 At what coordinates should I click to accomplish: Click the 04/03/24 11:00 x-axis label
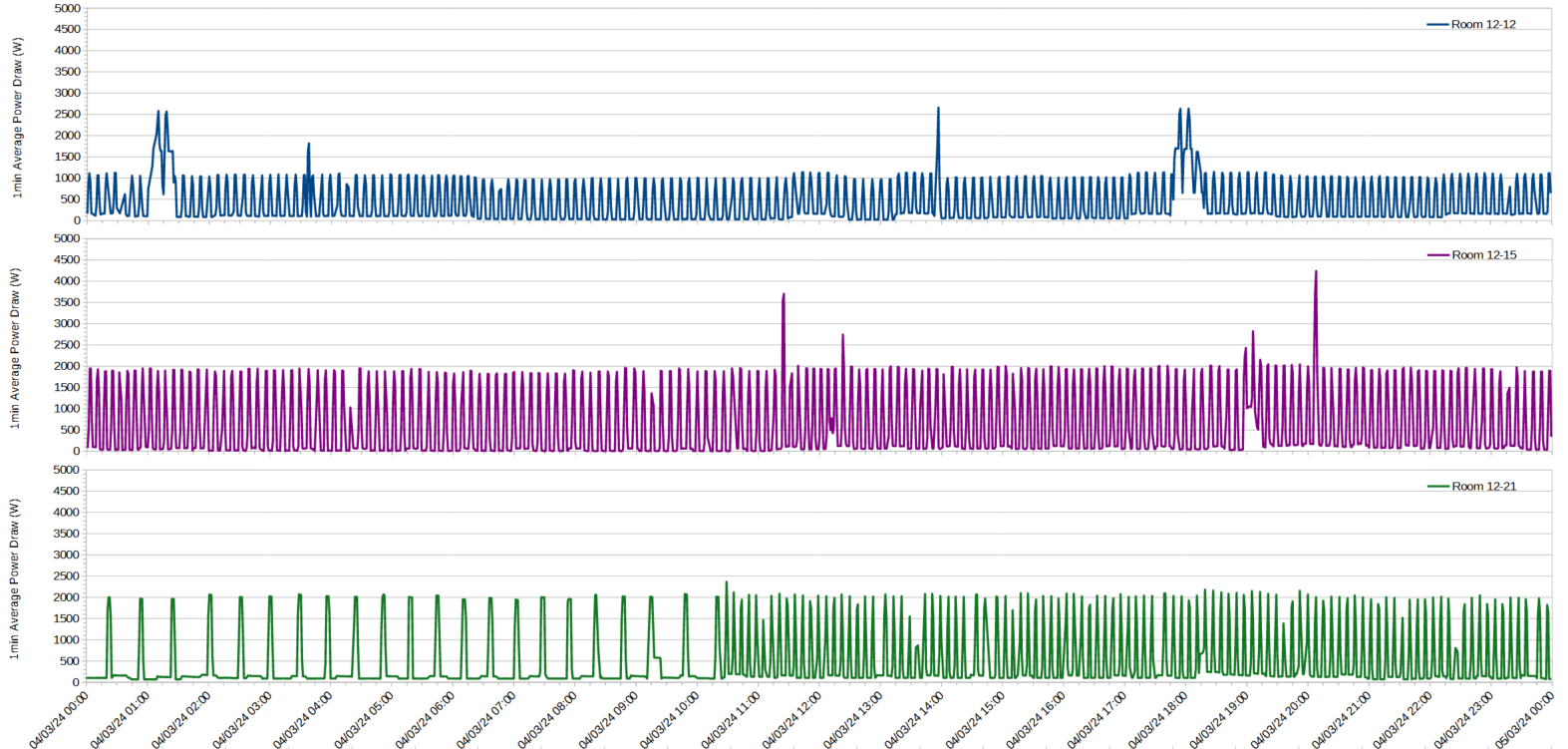(731, 719)
